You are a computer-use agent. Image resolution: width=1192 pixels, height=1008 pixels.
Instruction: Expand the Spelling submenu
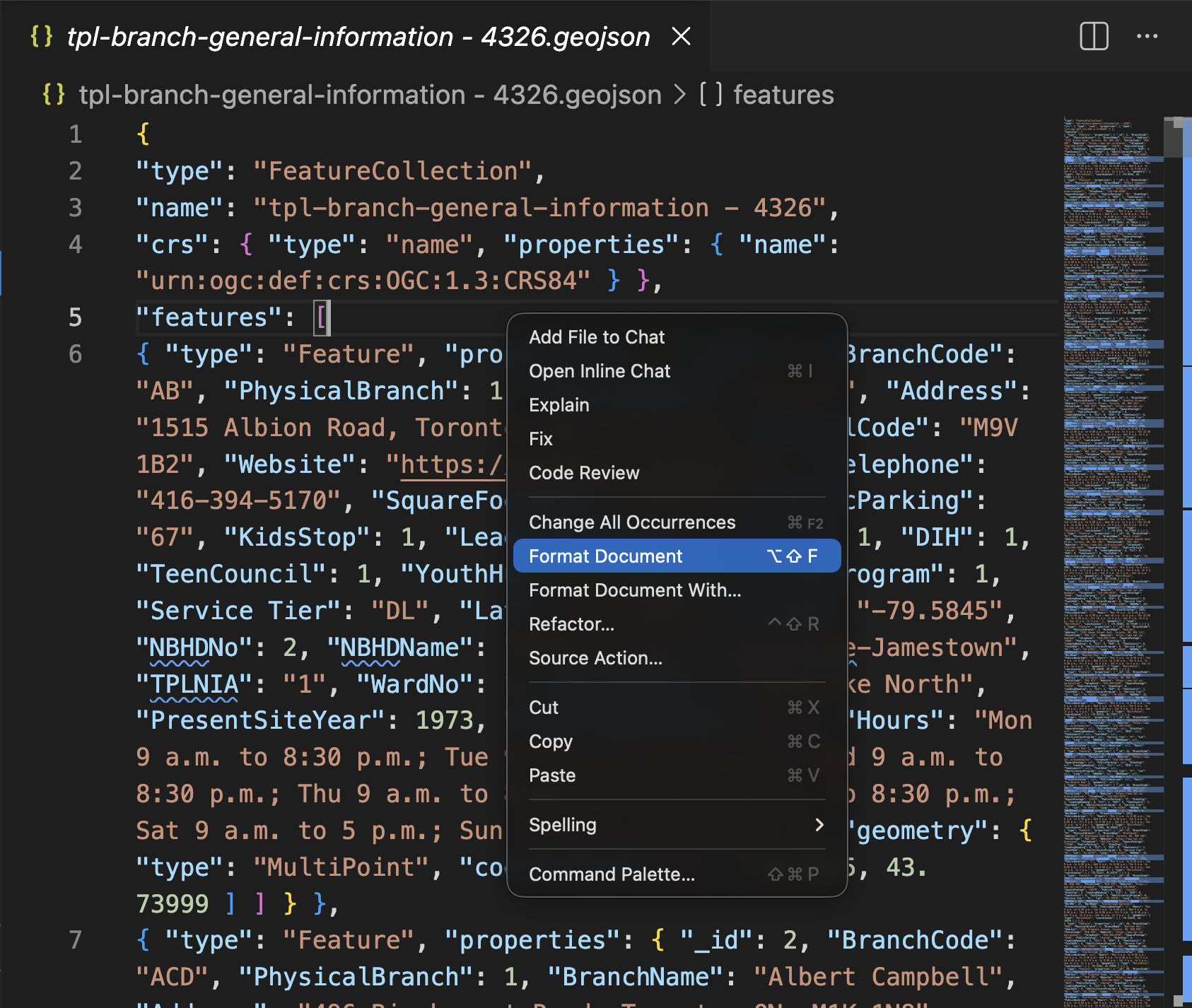677,825
